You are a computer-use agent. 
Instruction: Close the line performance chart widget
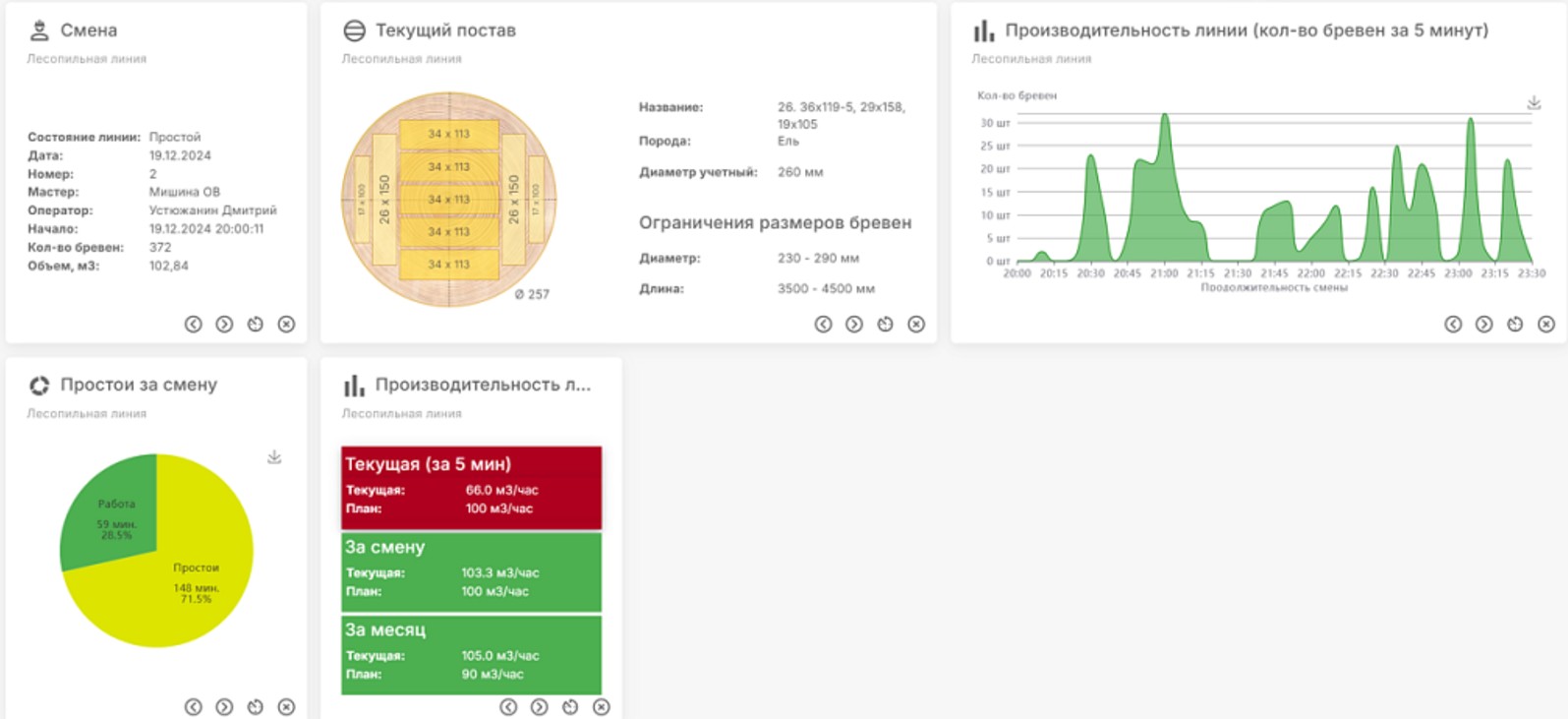(x=1546, y=325)
